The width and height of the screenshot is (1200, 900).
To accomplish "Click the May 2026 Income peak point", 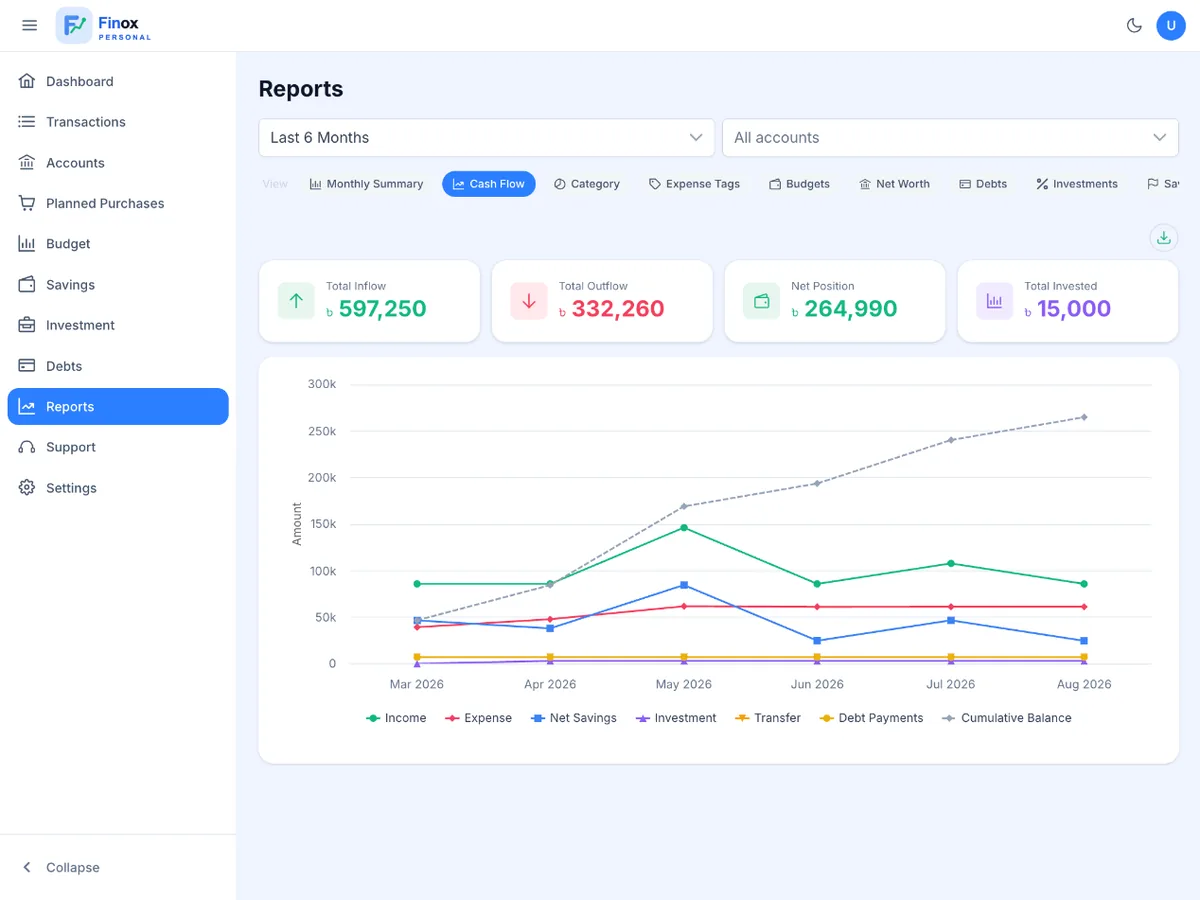I will coord(684,527).
